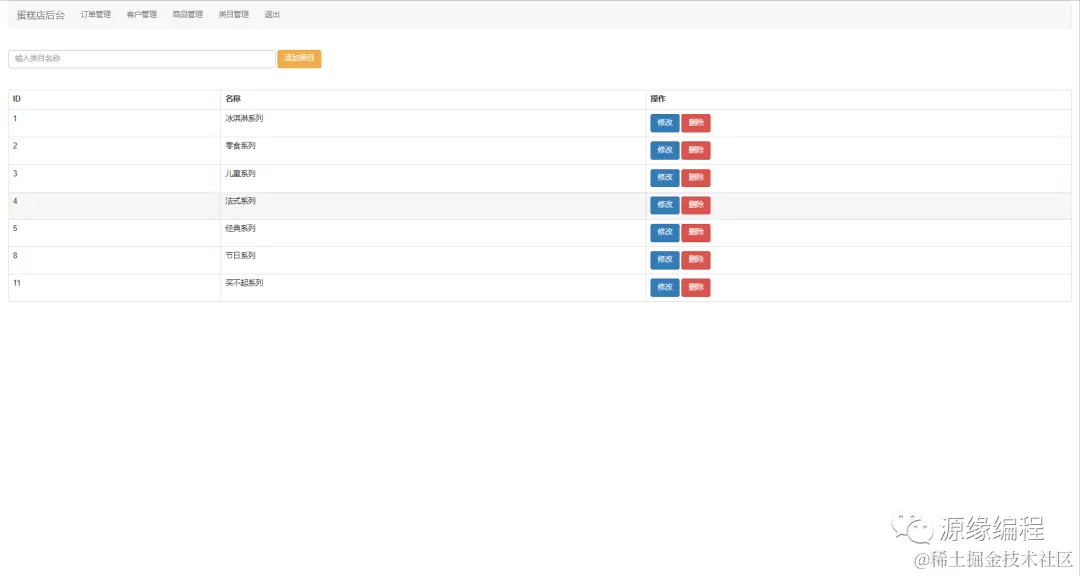
Task: Click 修改 for 买不起系列
Action: [665, 287]
